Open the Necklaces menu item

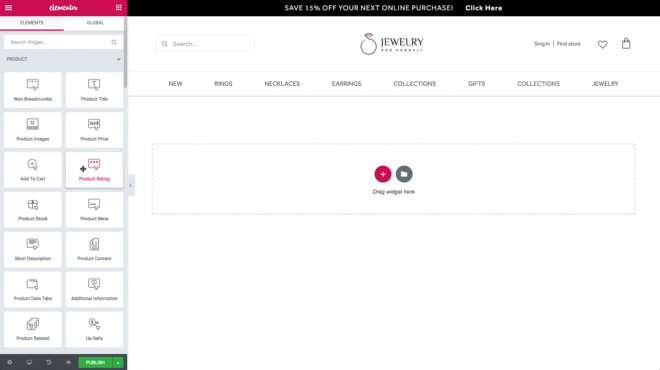(282, 84)
